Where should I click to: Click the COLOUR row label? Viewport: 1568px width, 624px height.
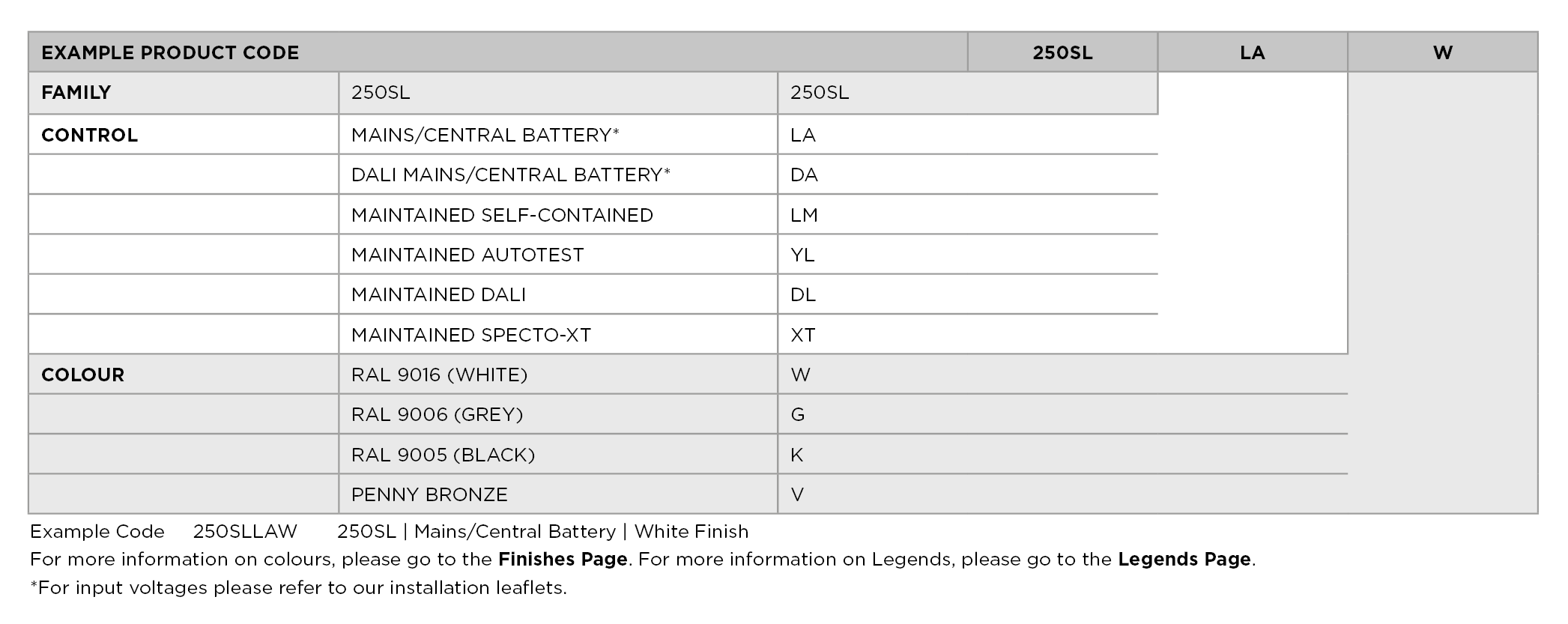[82, 375]
